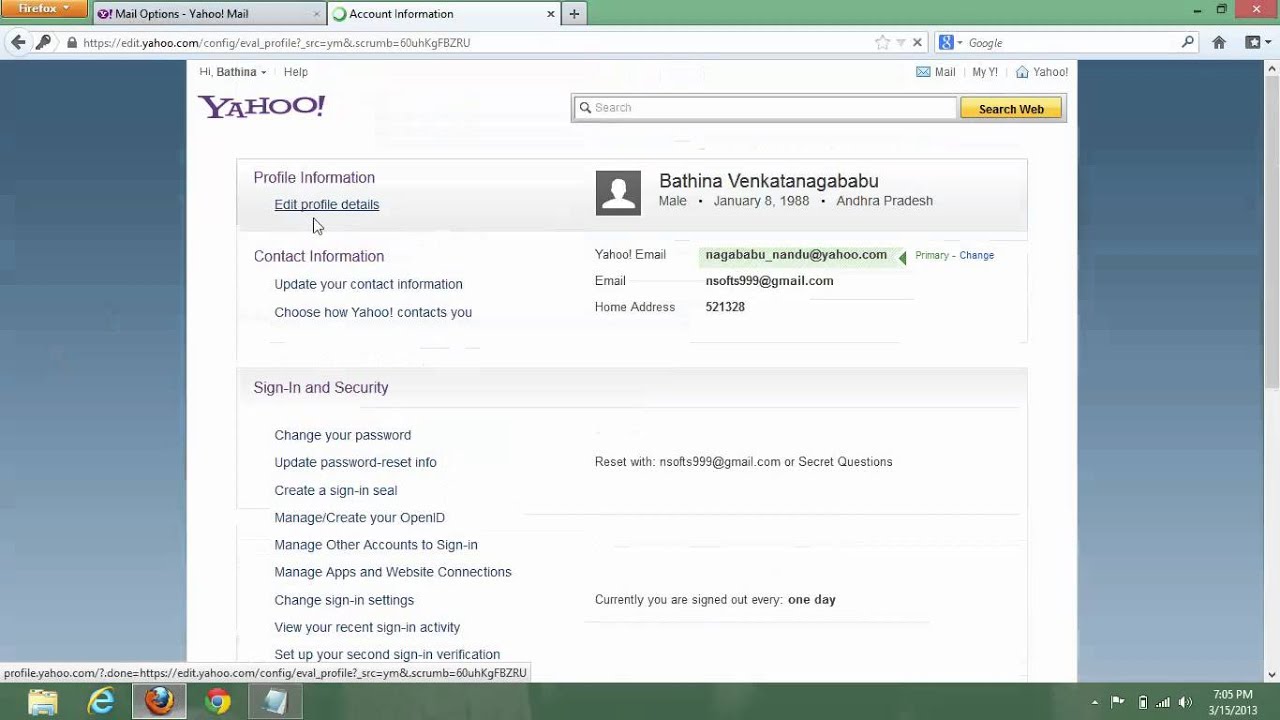Image resolution: width=1280 pixels, height=720 pixels.
Task: Open Create a sign-in seal
Action: pos(336,490)
